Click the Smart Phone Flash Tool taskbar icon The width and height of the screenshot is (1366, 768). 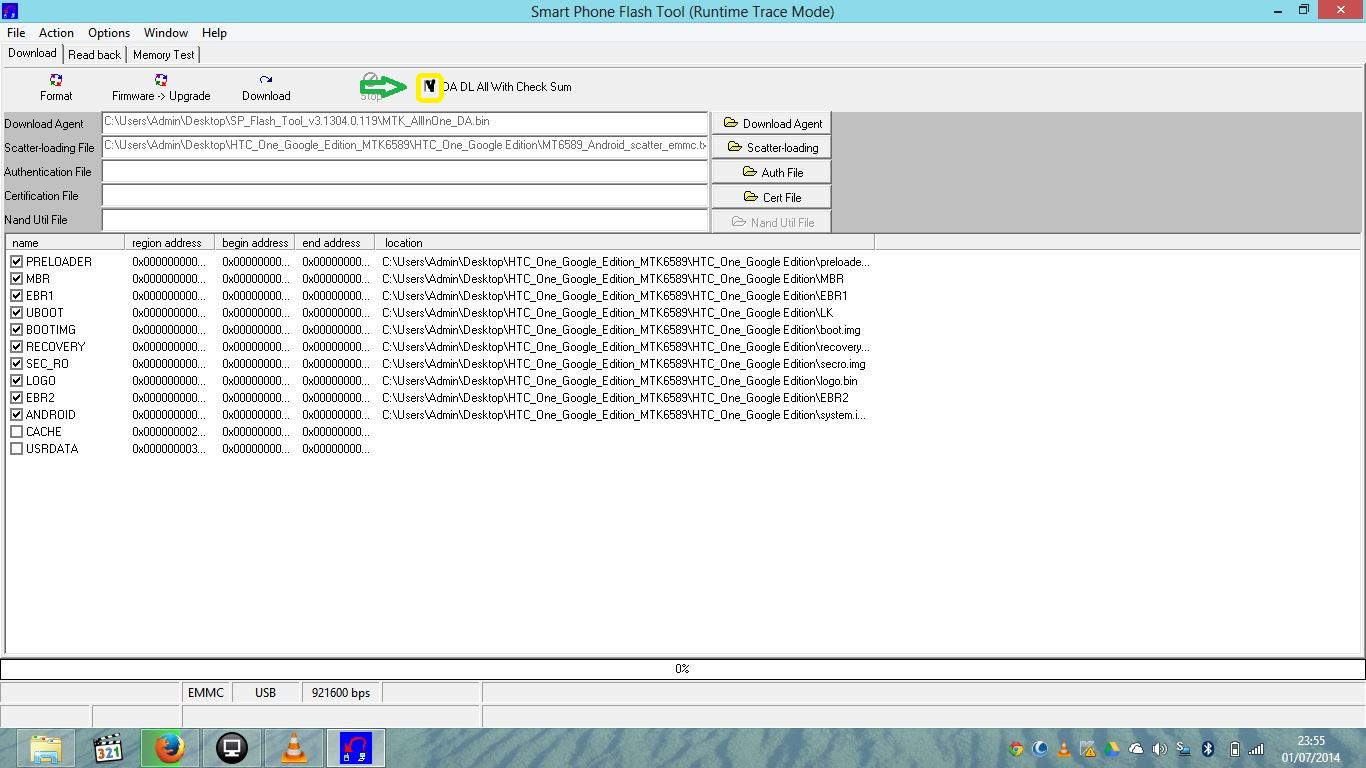[356, 747]
